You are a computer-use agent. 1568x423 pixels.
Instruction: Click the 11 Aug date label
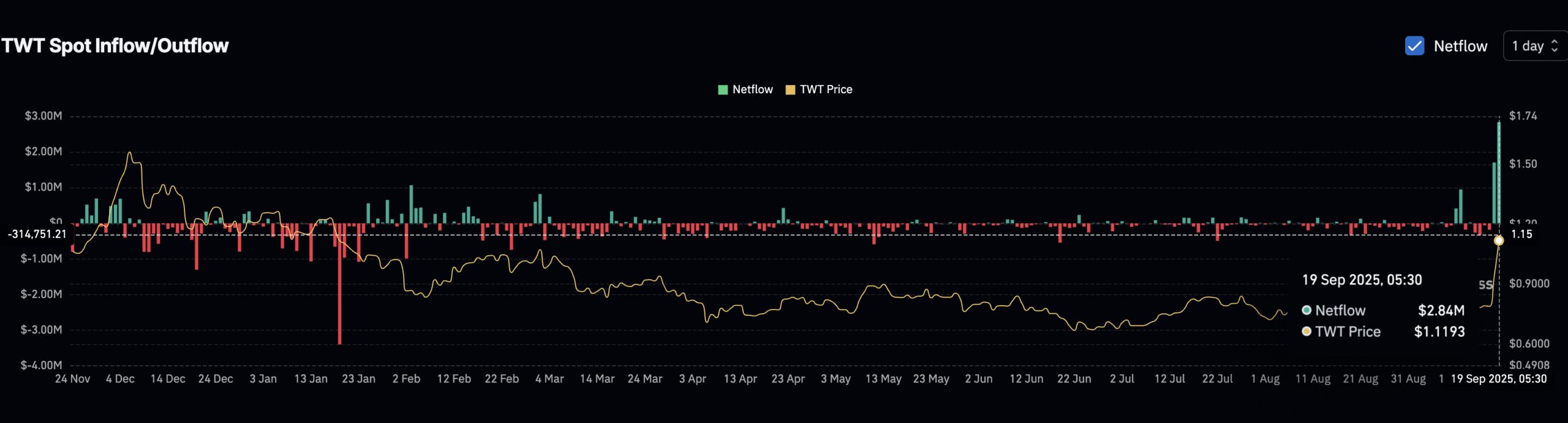(1313, 379)
